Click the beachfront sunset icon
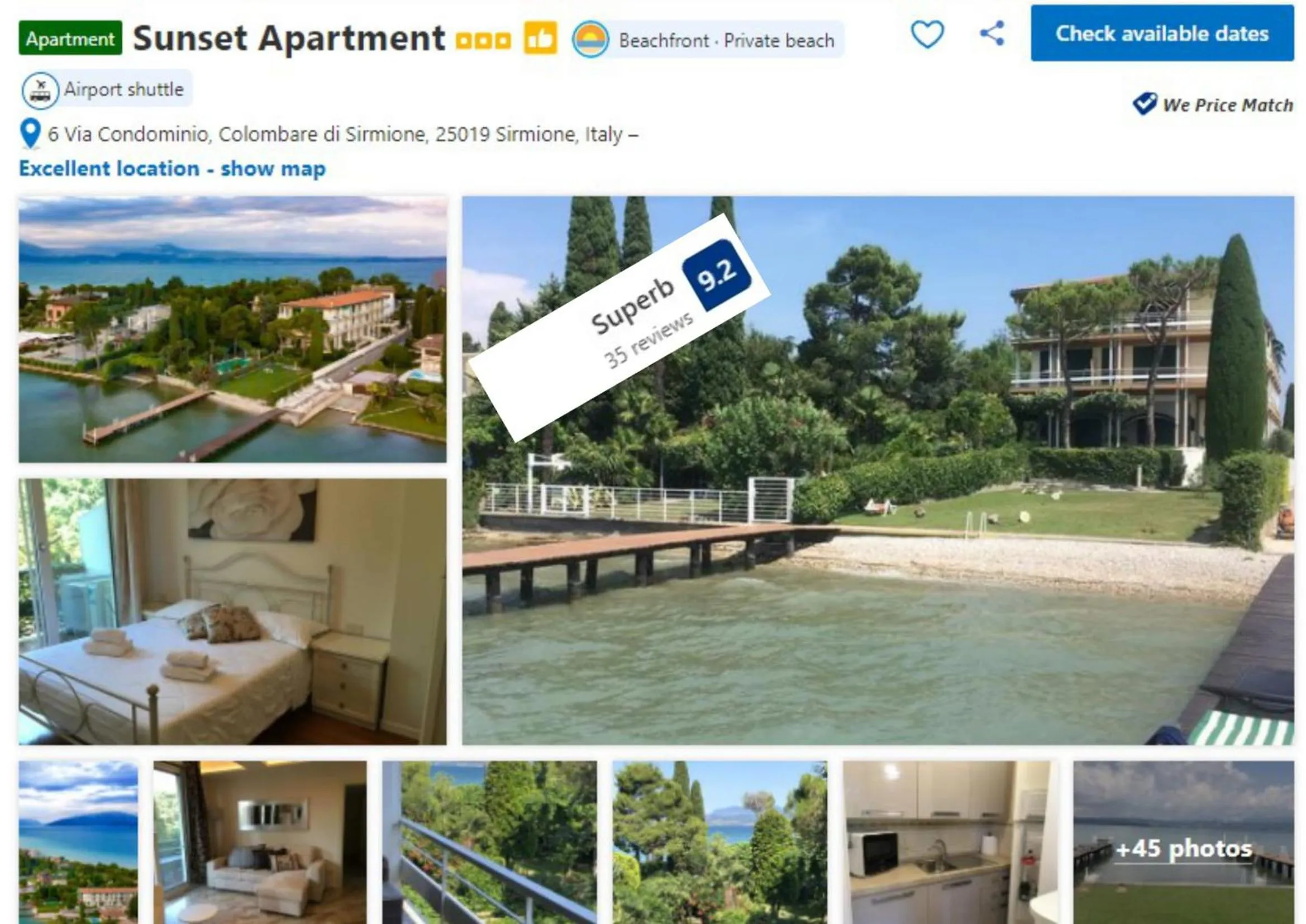1306x924 pixels. point(590,39)
